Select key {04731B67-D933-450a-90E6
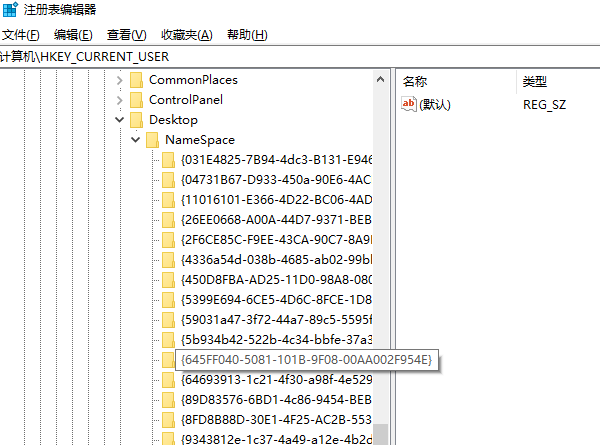600x445 pixels. tap(276, 180)
